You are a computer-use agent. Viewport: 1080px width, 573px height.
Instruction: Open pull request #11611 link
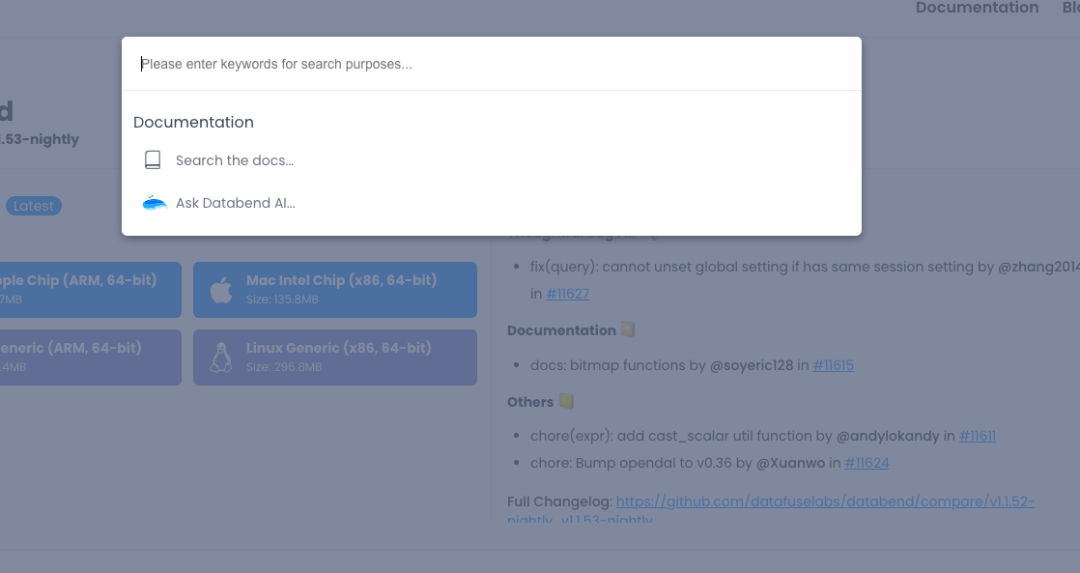pyautogui.click(x=977, y=436)
